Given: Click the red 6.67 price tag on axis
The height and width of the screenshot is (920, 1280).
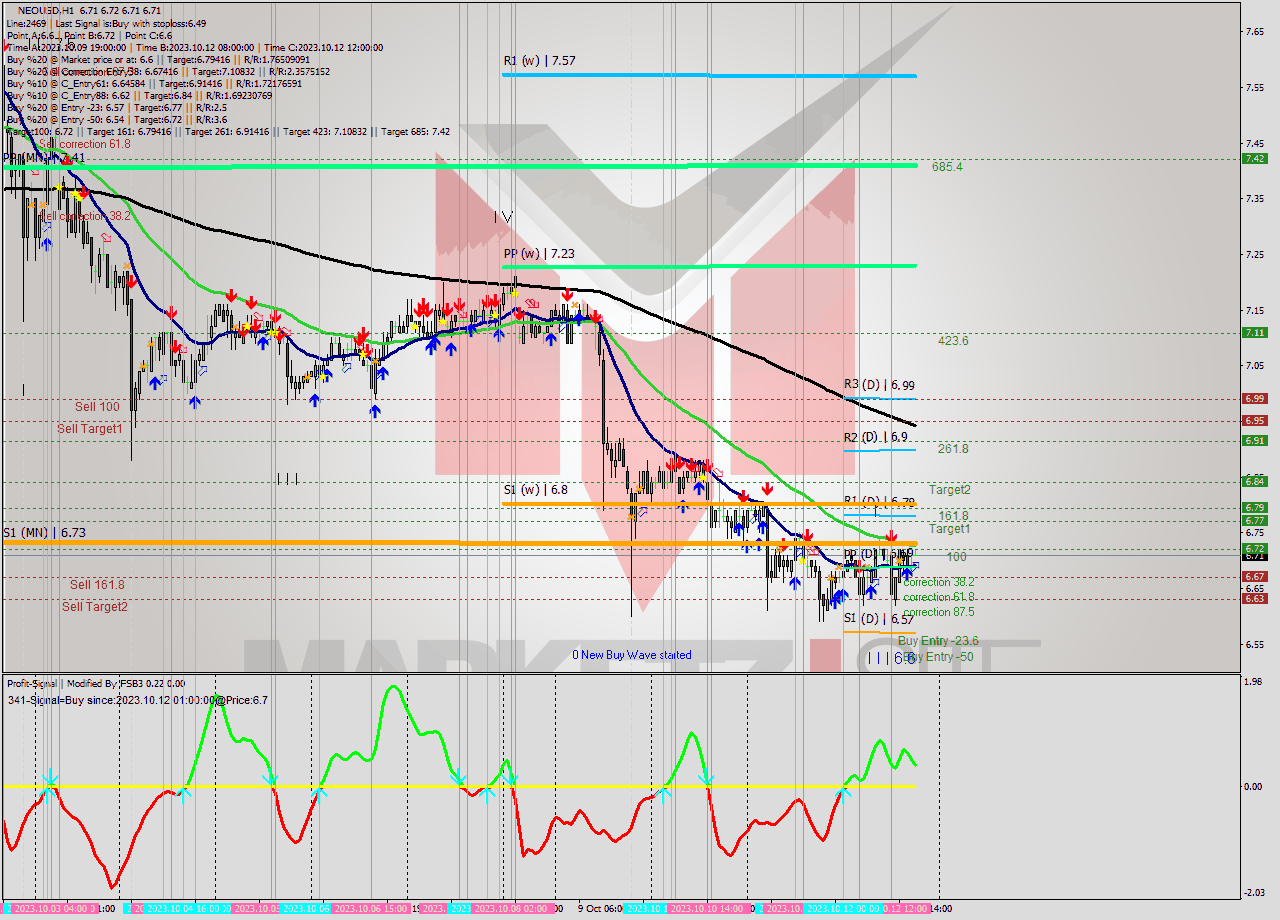Looking at the screenshot, I should point(1255,577).
